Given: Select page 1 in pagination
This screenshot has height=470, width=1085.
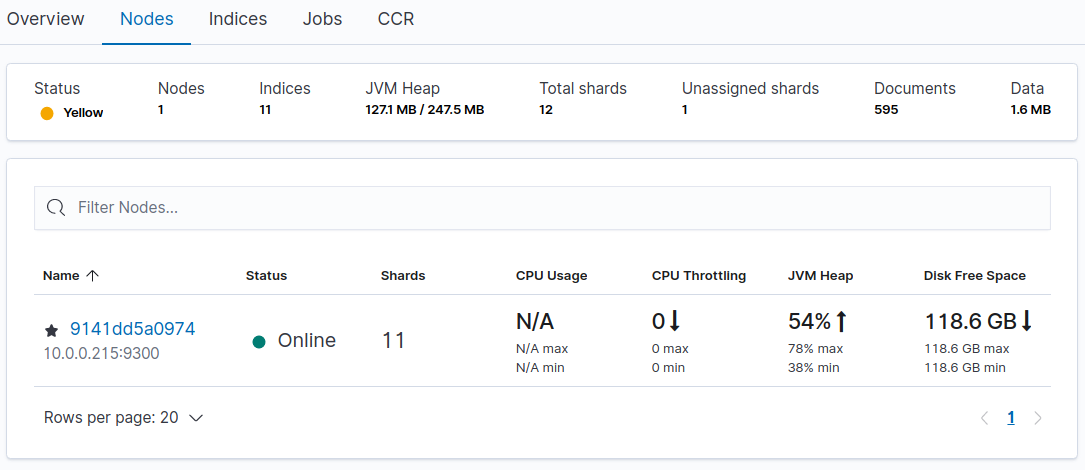Looking at the screenshot, I should coord(1011,417).
